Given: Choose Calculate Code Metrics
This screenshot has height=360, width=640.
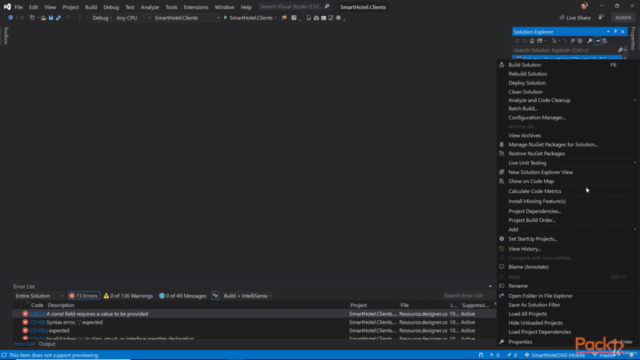Looking at the screenshot, I should coord(568,191).
